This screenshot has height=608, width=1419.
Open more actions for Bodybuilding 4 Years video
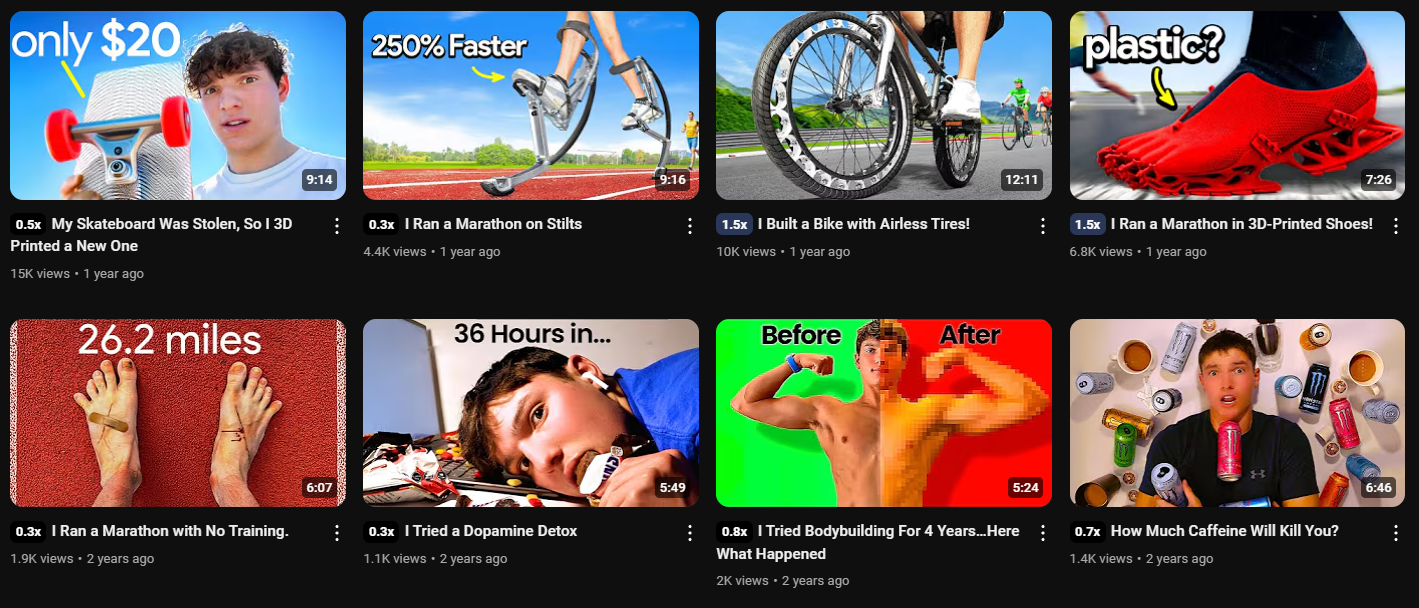click(1043, 532)
